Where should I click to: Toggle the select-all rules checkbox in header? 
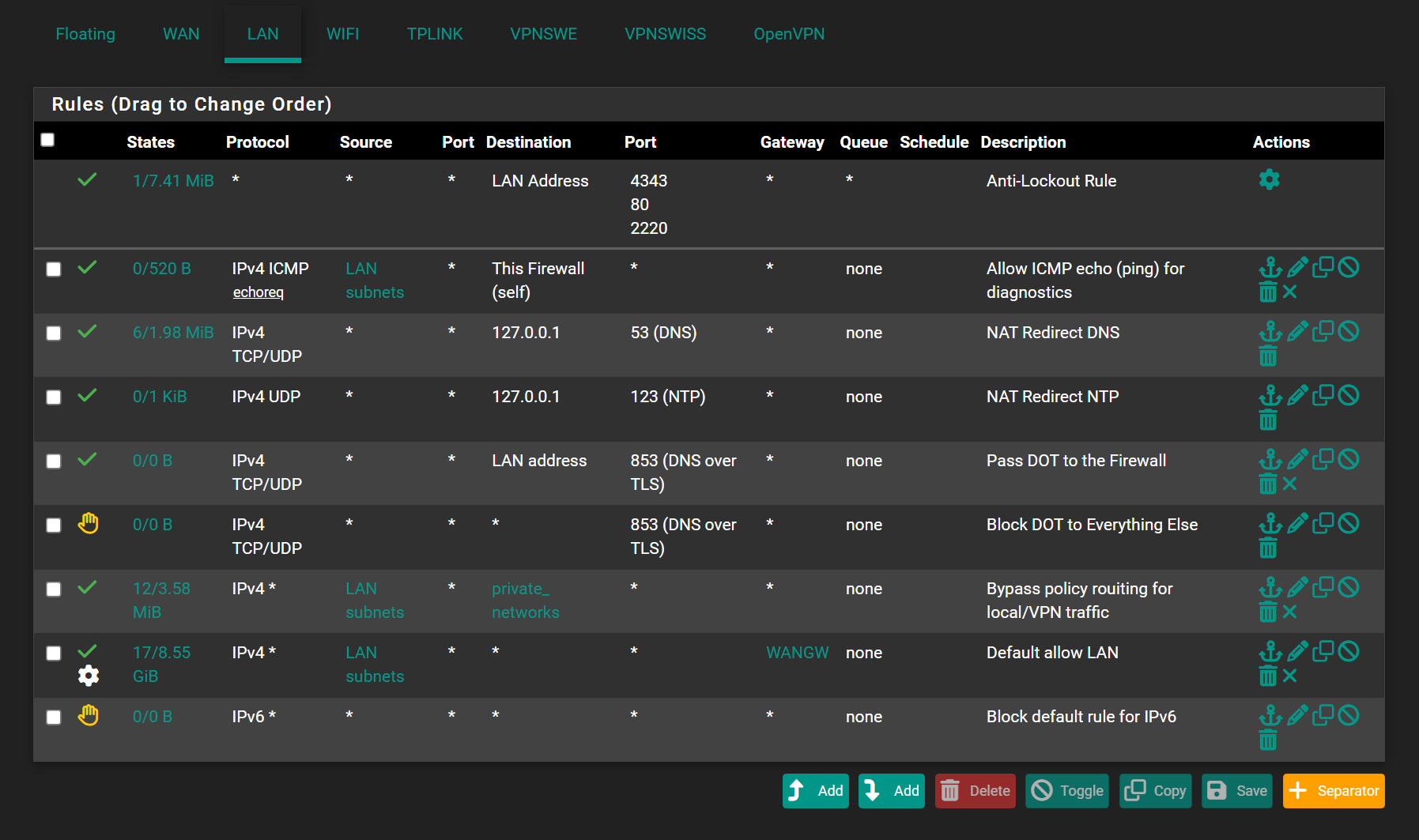47,140
